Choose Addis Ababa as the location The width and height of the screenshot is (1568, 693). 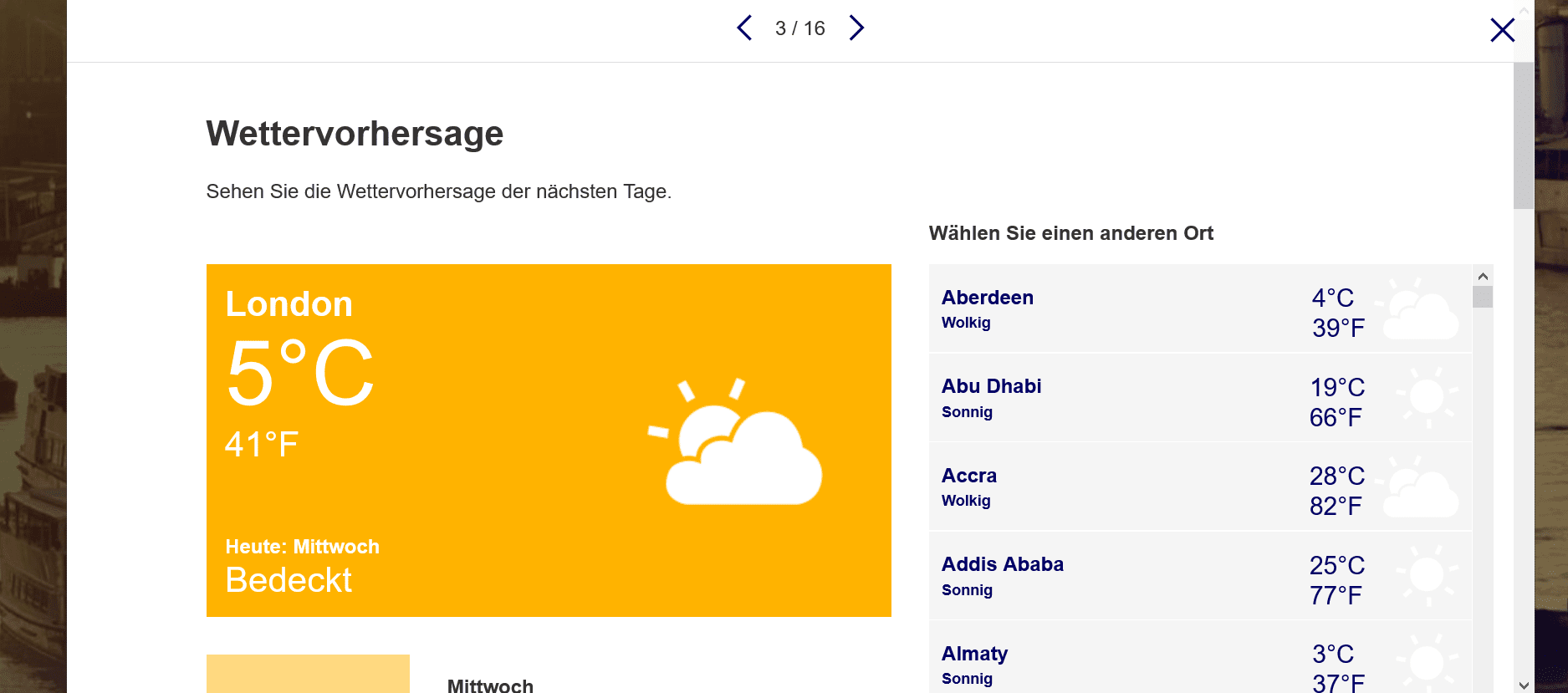pyautogui.click(x=1002, y=564)
